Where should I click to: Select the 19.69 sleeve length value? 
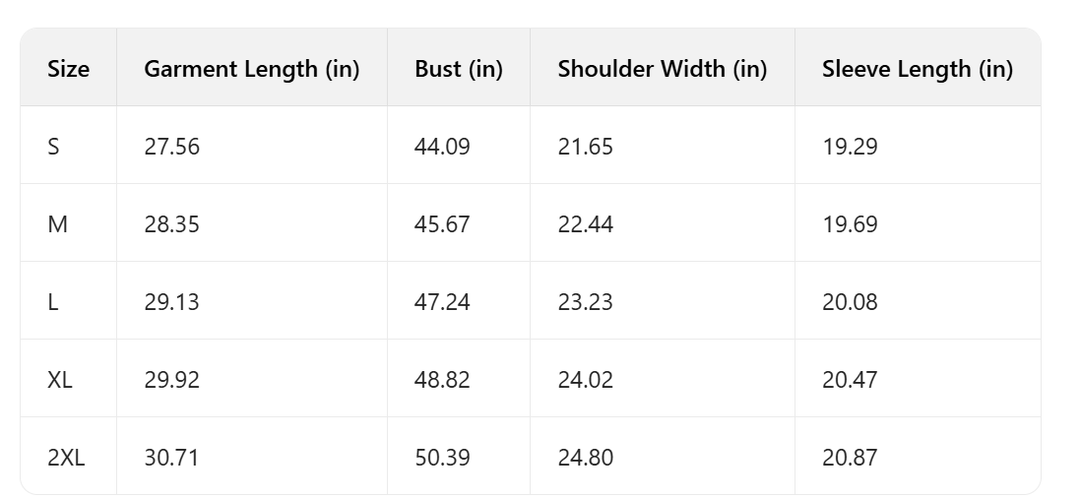(849, 224)
